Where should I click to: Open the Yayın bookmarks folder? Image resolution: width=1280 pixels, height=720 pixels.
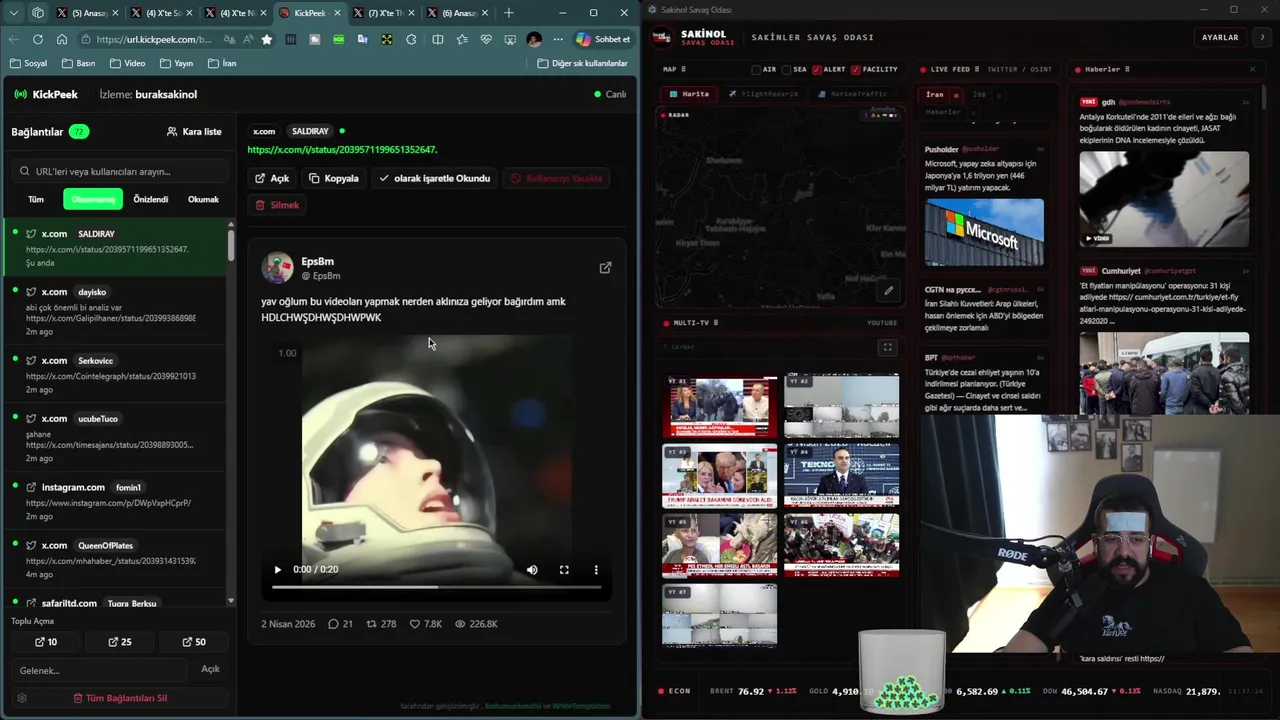[x=175, y=63]
